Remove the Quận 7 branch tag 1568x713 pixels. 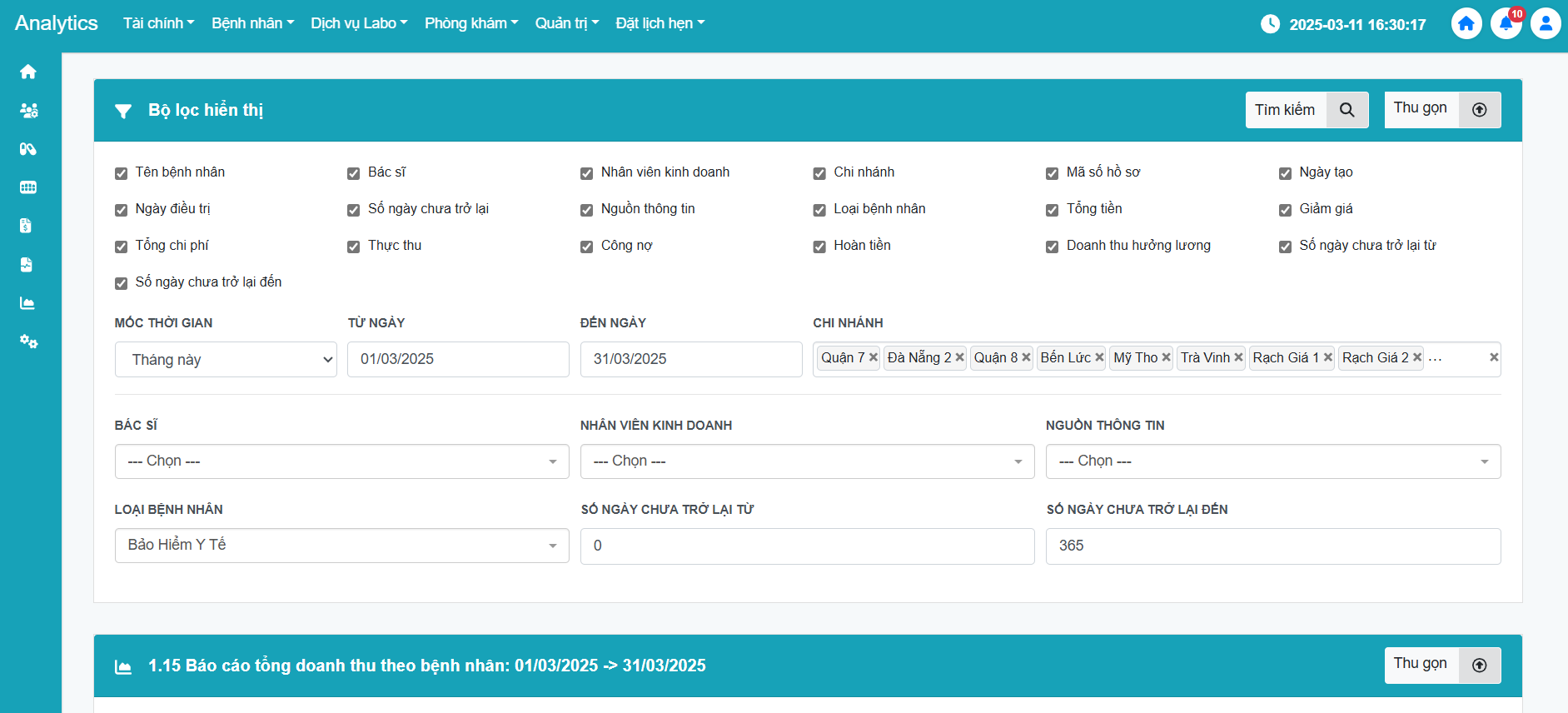874,357
